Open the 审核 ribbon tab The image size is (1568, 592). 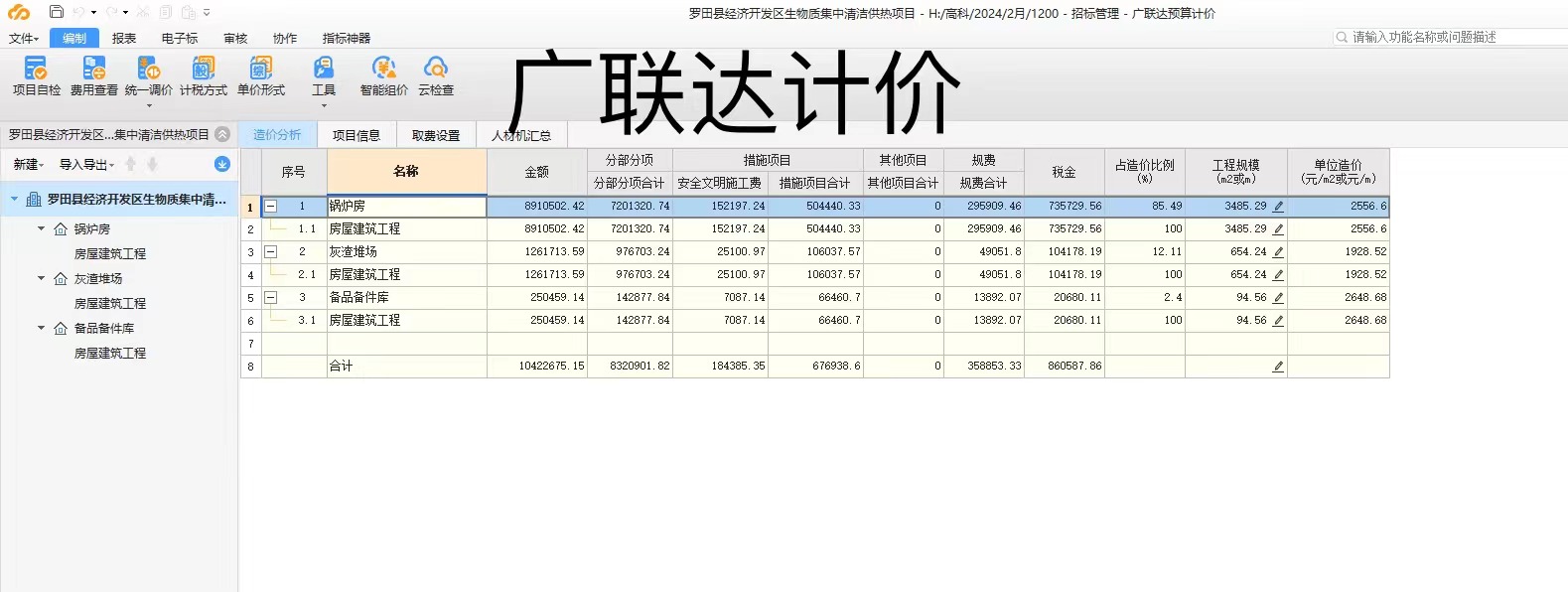click(235, 38)
